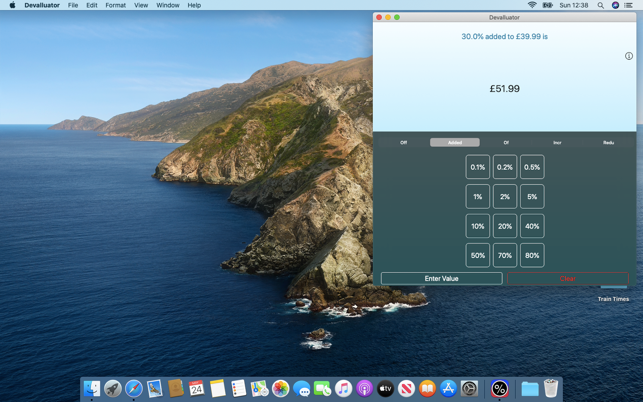This screenshot has width=643, height=402.
Task: Open the yellow Notes app icon
Action: click(x=217, y=388)
